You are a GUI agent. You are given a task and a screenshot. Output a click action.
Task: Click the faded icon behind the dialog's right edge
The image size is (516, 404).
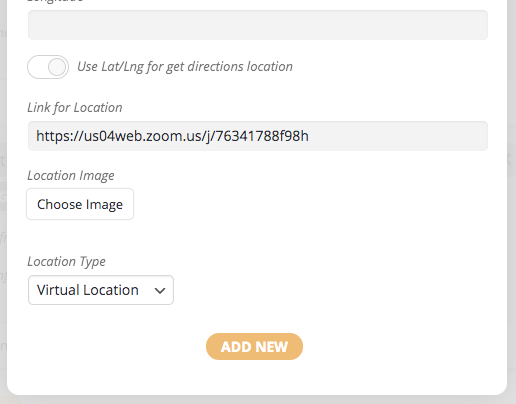509,159
